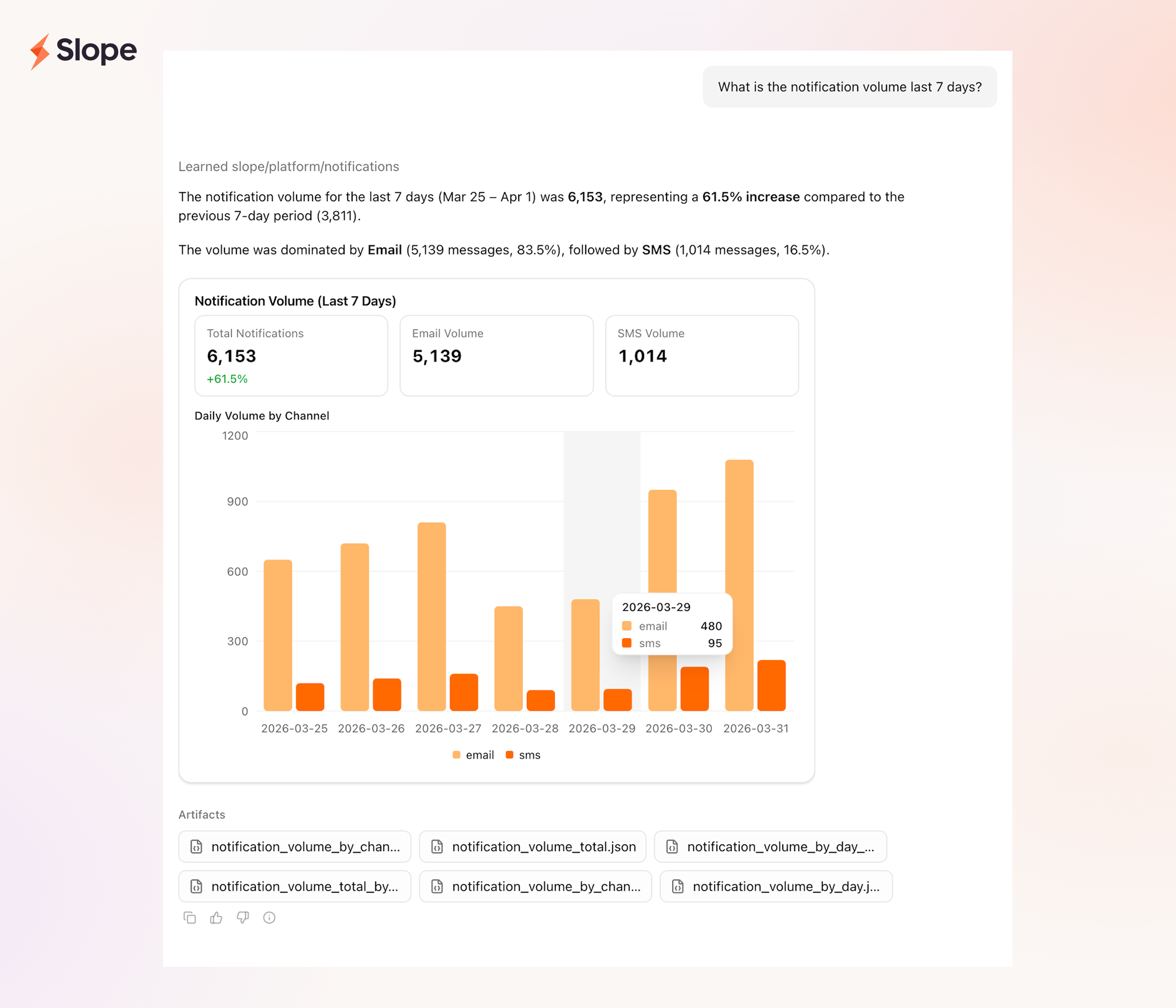Give the answer a thumbs down
The height and width of the screenshot is (1008, 1176).
click(243, 918)
